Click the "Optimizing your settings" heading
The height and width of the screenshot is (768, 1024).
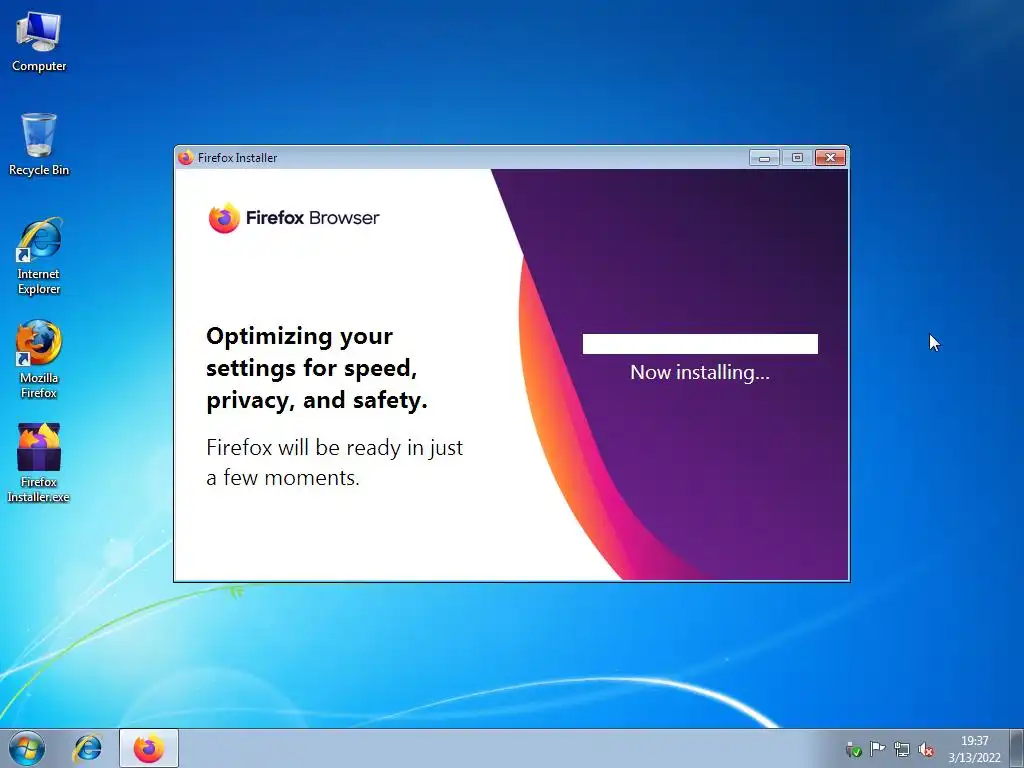[317, 368]
